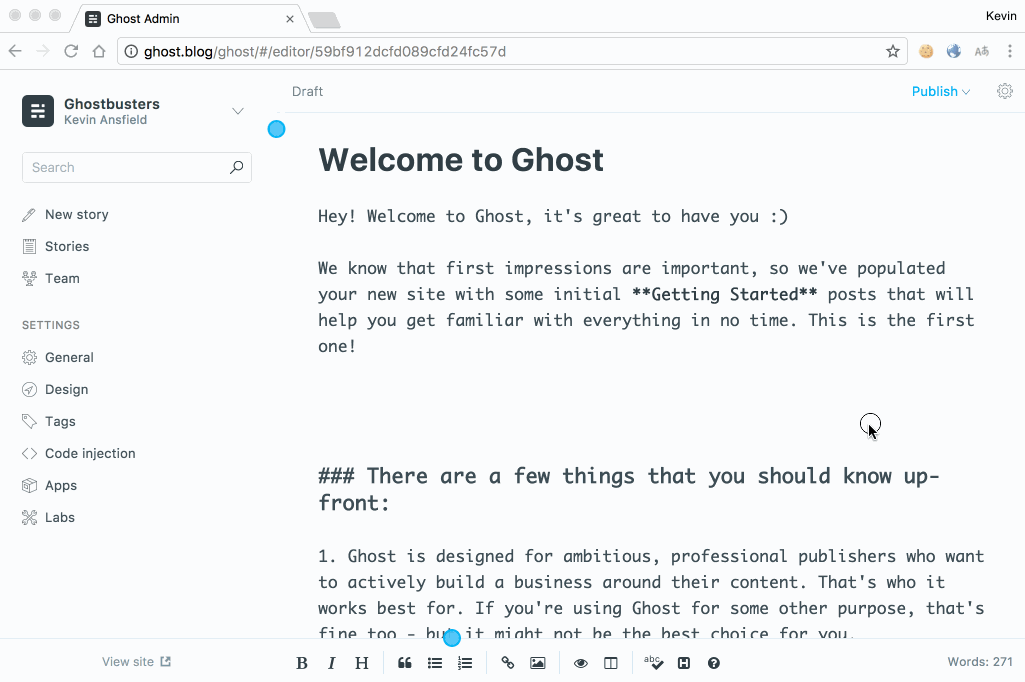
Task: Toggle side-by-side split view
Action: tap(611, 663)
